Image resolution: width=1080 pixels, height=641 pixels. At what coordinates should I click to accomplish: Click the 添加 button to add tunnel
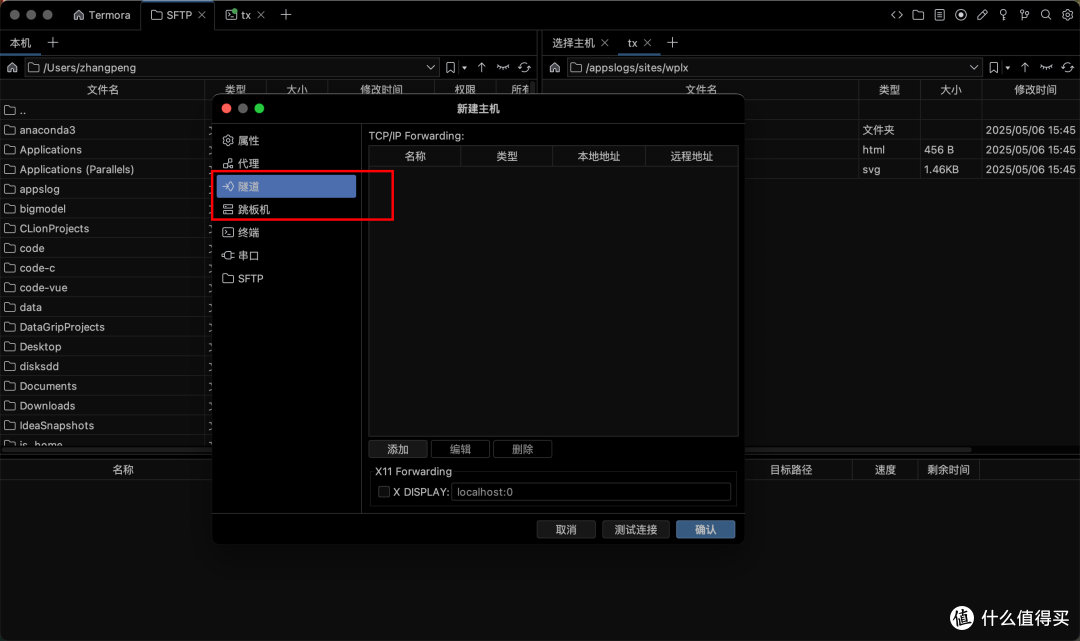[398, 449]
